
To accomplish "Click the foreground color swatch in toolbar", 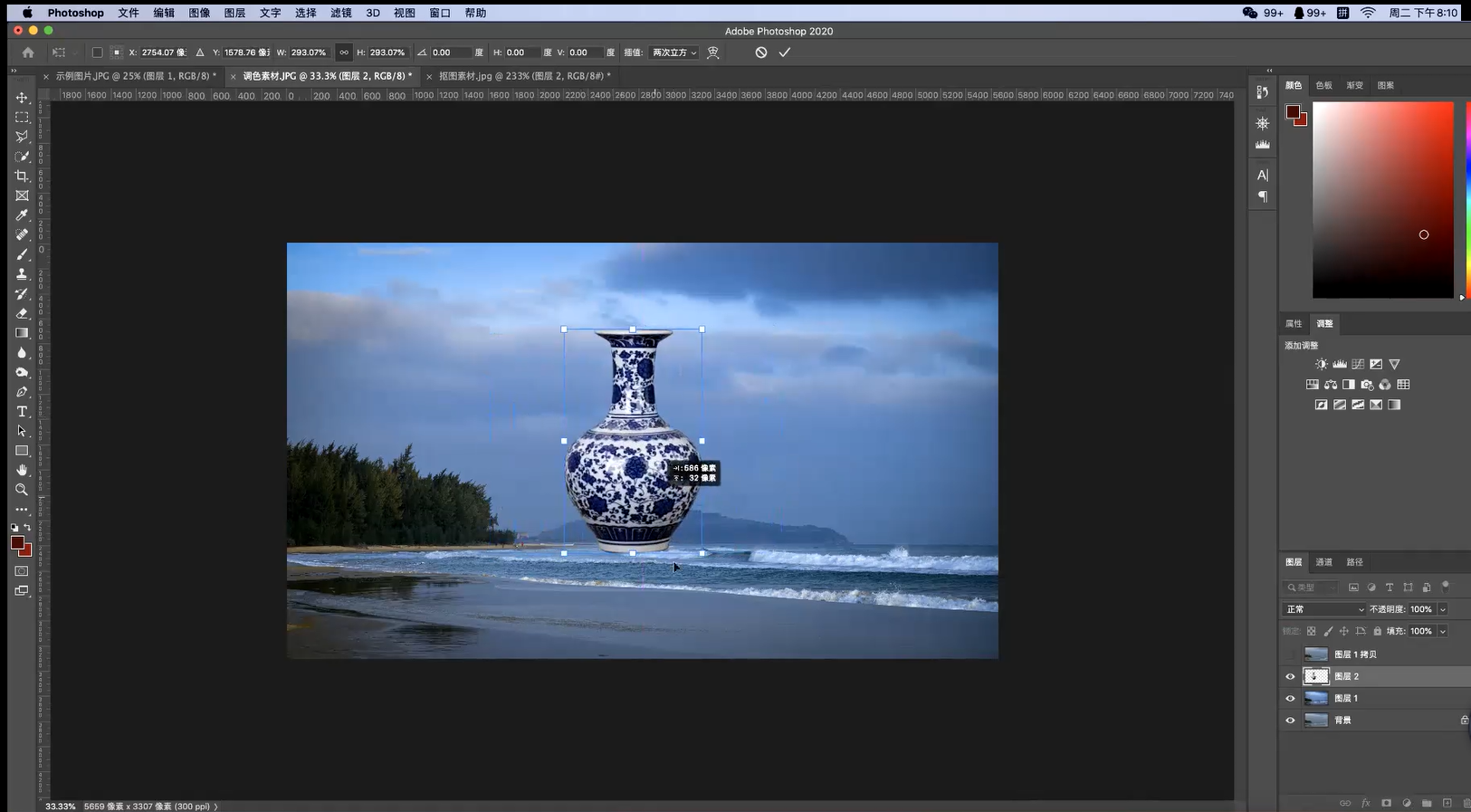I will tap(17, 542).
